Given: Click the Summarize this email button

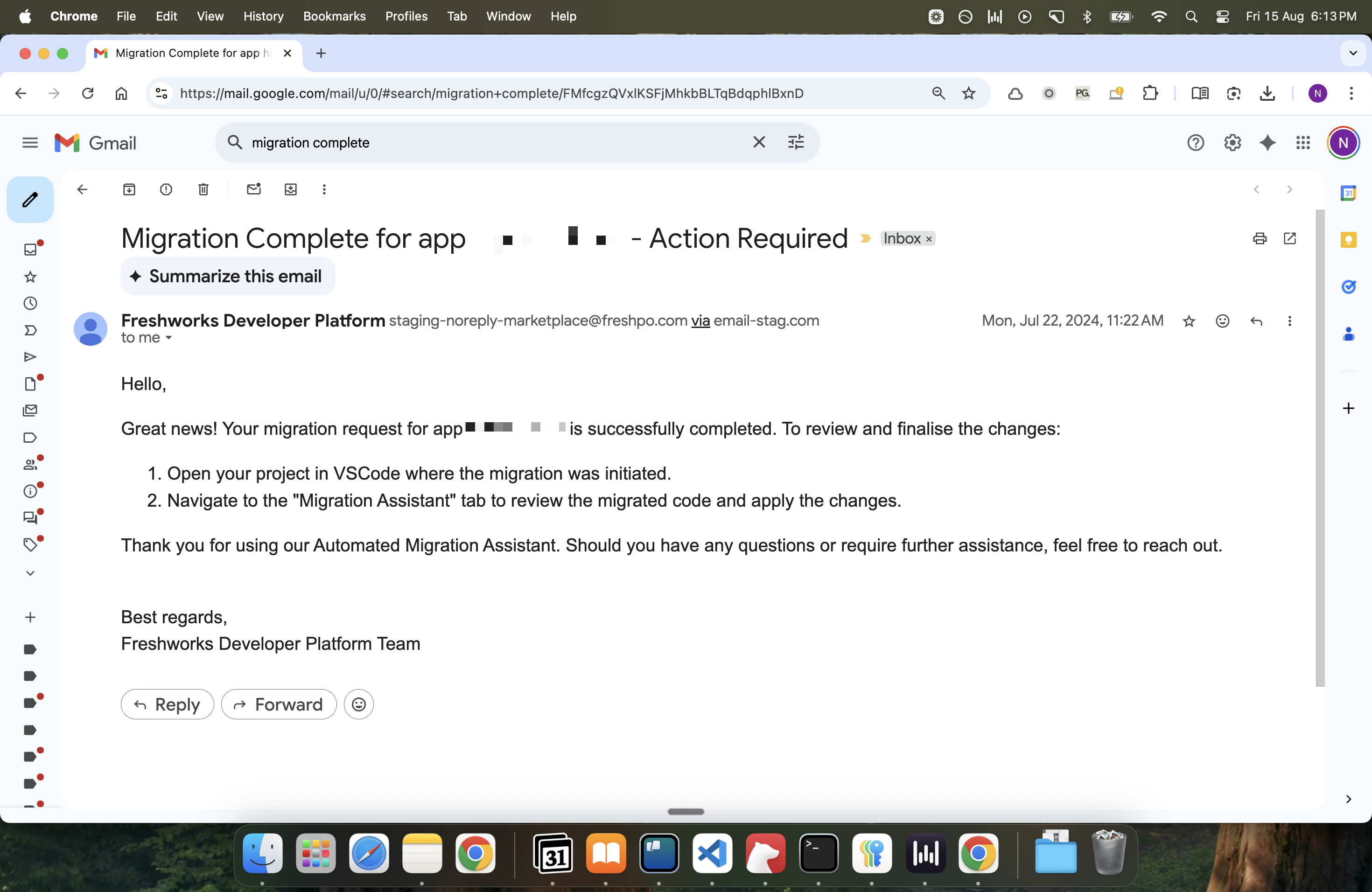Looking at the screenshot, I should coord(227,276).
